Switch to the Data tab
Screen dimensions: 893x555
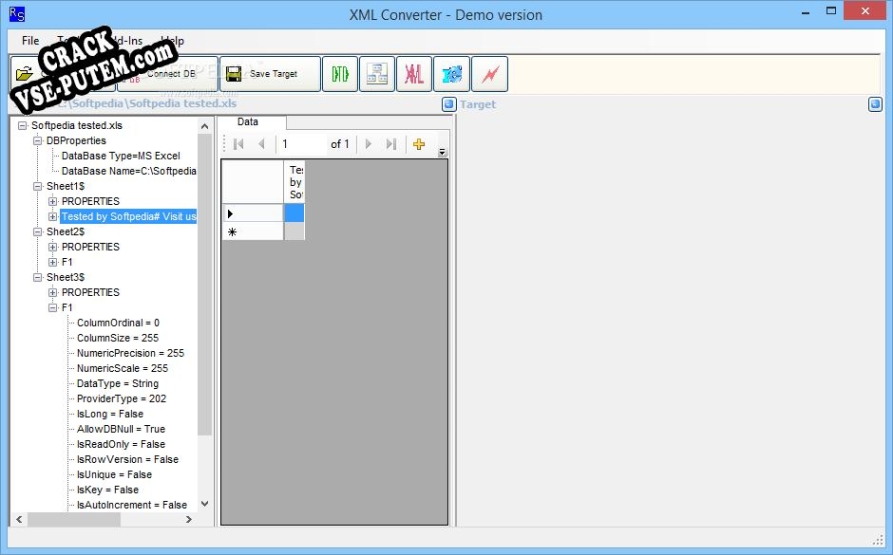pyautogui.click(x=248, y=122)
